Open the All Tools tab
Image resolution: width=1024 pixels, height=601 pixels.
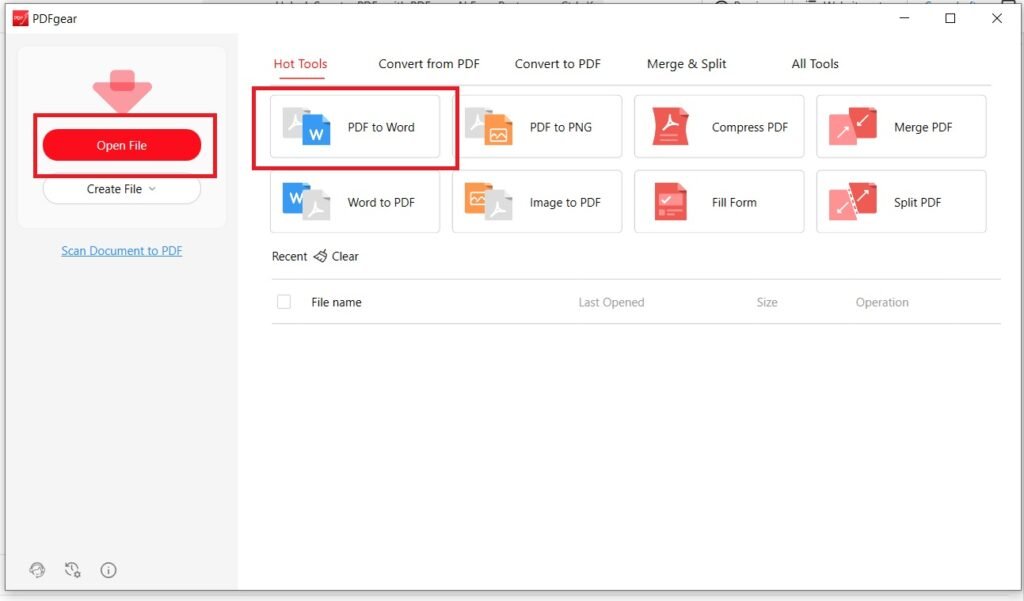point(815,63)
